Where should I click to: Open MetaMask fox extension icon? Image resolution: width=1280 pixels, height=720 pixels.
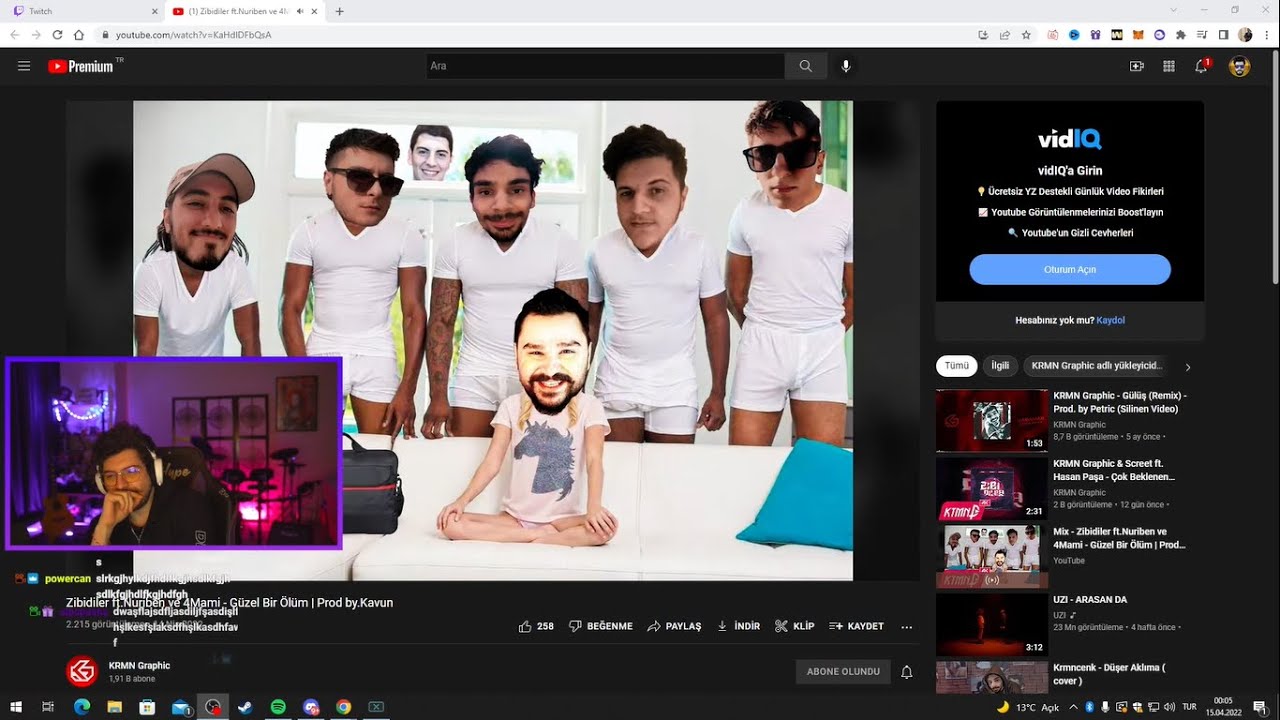1137,35
